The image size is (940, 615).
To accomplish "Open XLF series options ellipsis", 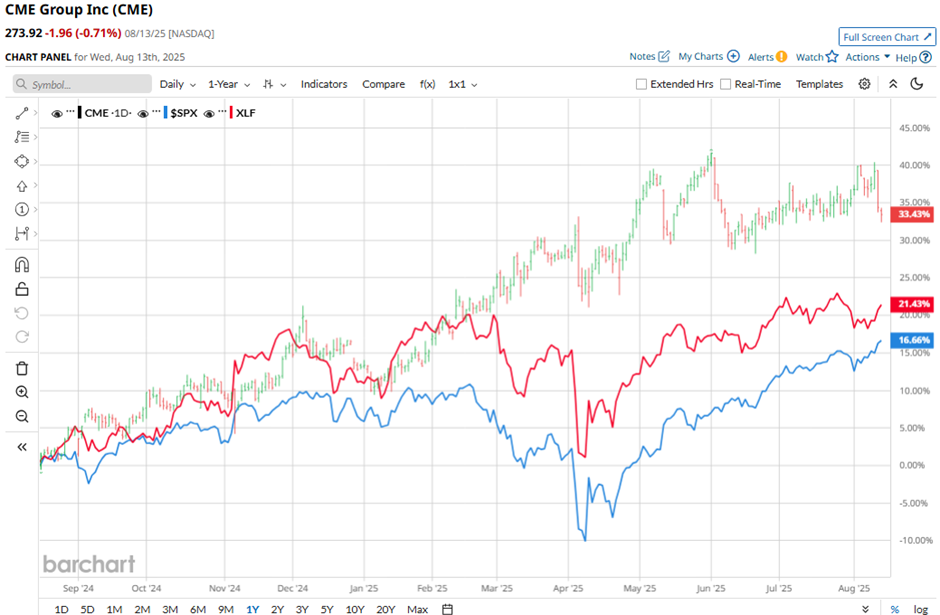I will pos(222,111).
